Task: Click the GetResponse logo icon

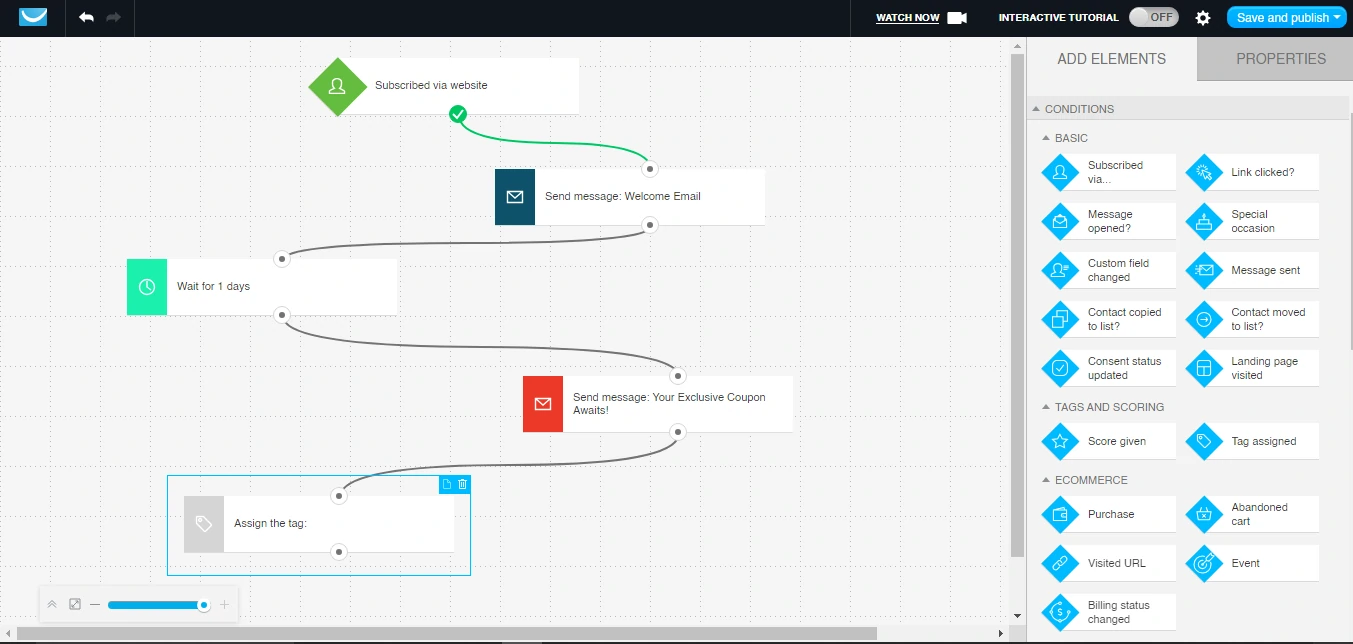Action: (33, 17)
